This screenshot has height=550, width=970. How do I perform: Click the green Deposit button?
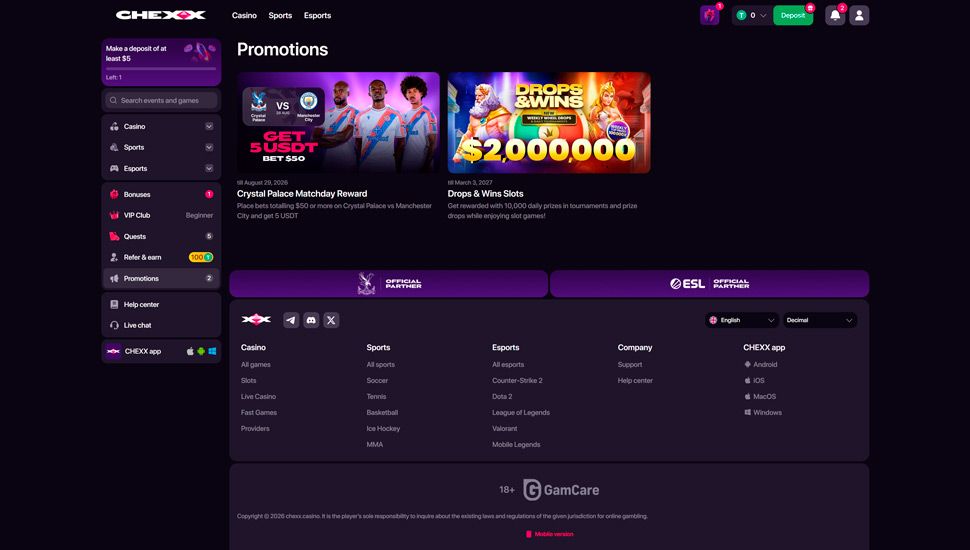[x=793, y=15]
